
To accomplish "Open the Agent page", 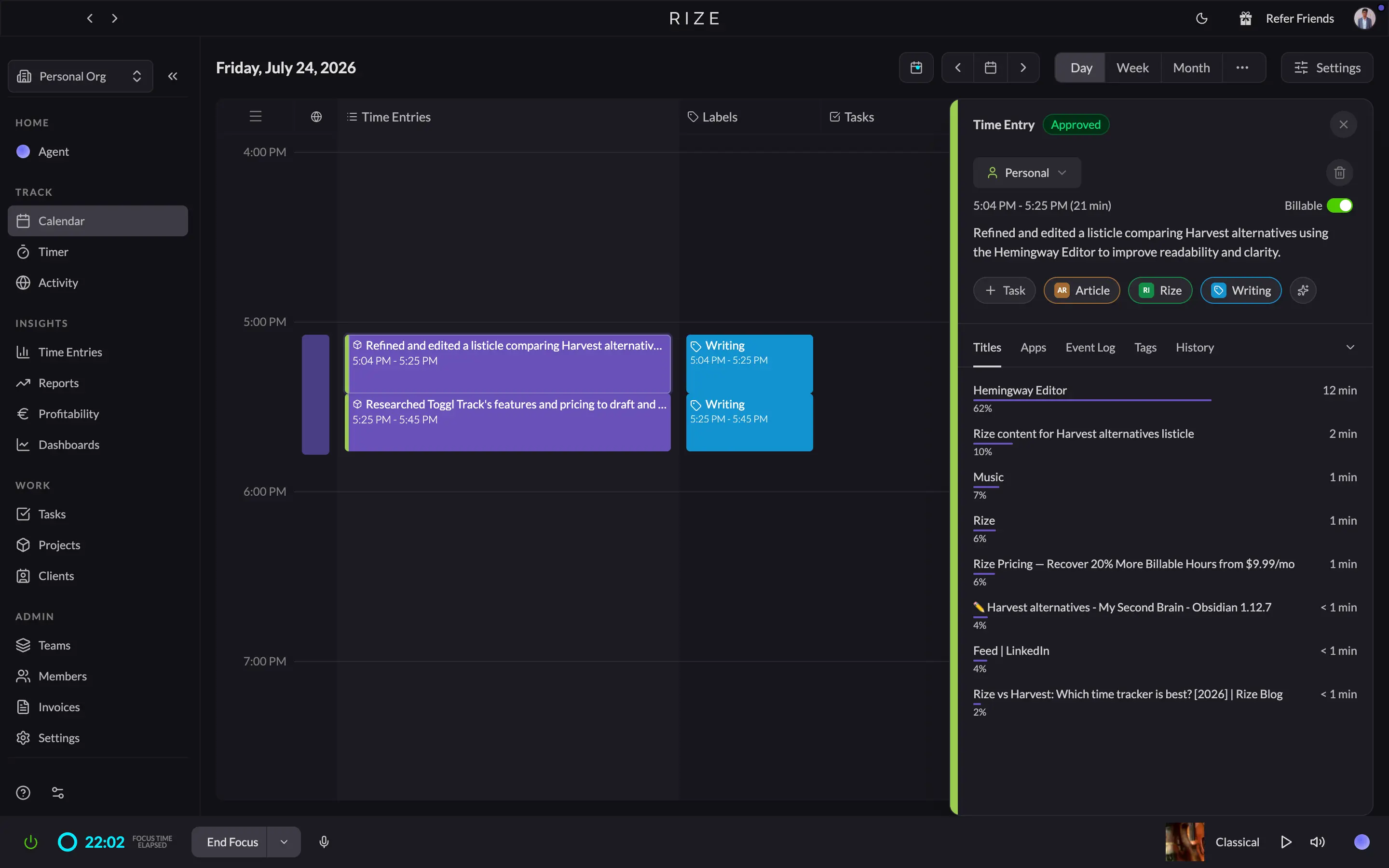I will tap(97, 151).
